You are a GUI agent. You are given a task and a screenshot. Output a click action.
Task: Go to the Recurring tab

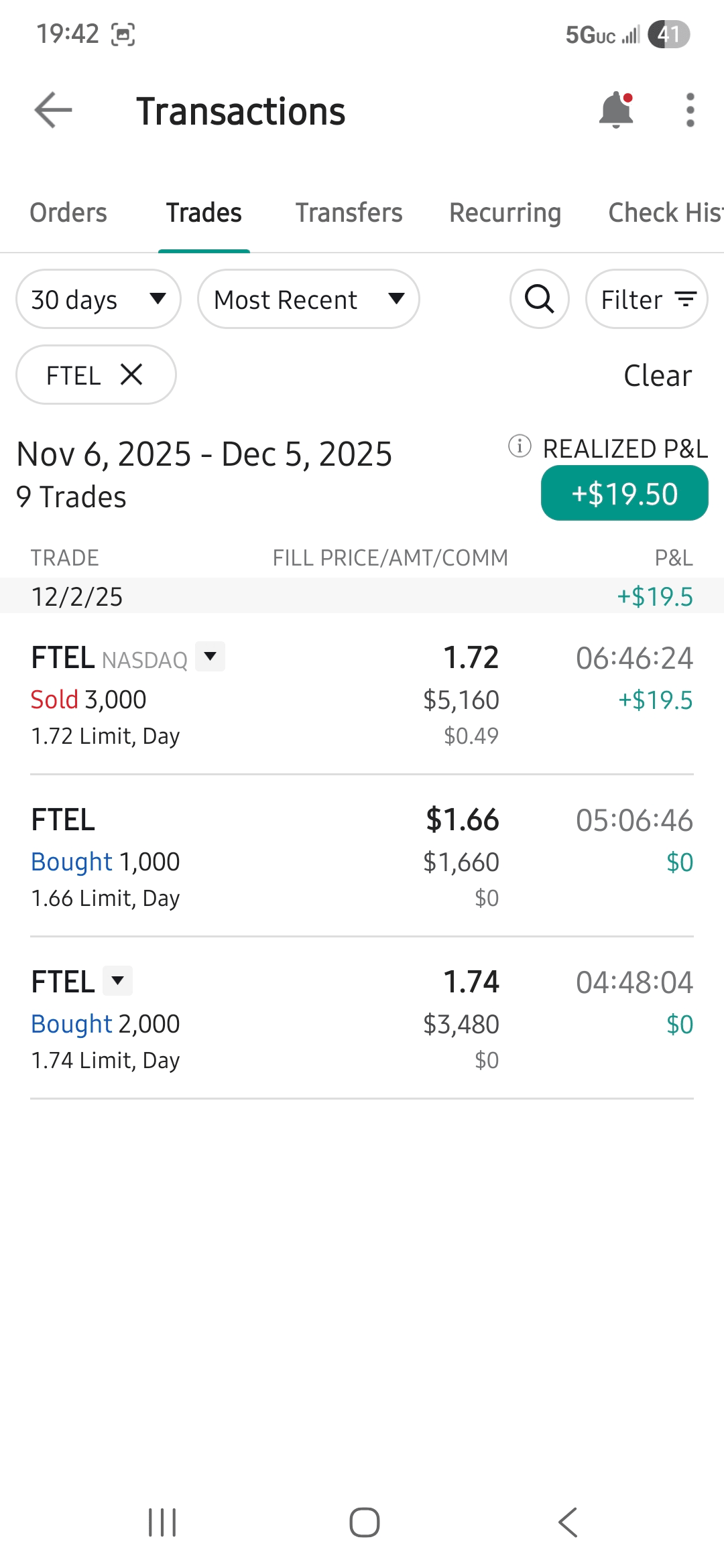505,213
